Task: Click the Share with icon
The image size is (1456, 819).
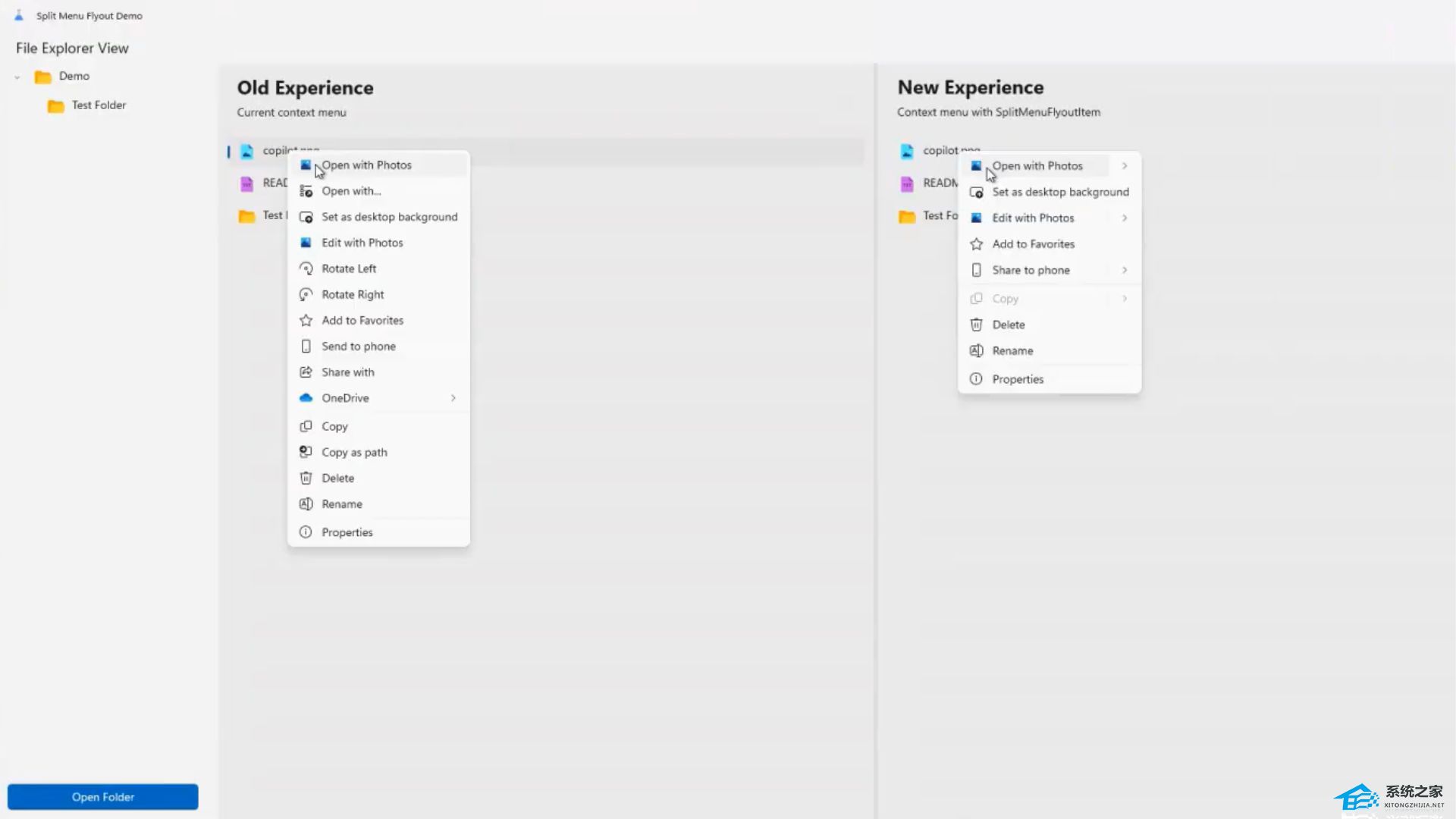Action: (306, 372)
